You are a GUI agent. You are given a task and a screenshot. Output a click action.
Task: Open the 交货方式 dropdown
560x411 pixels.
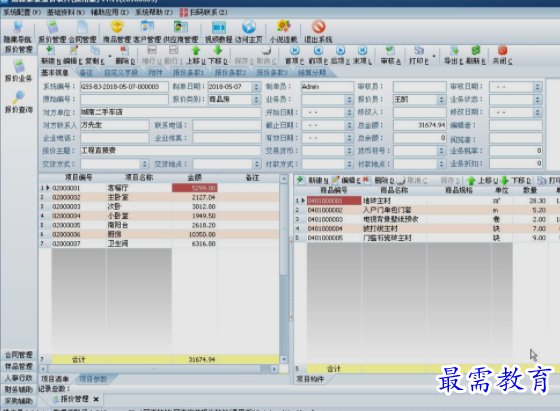(x=144, y=164)
